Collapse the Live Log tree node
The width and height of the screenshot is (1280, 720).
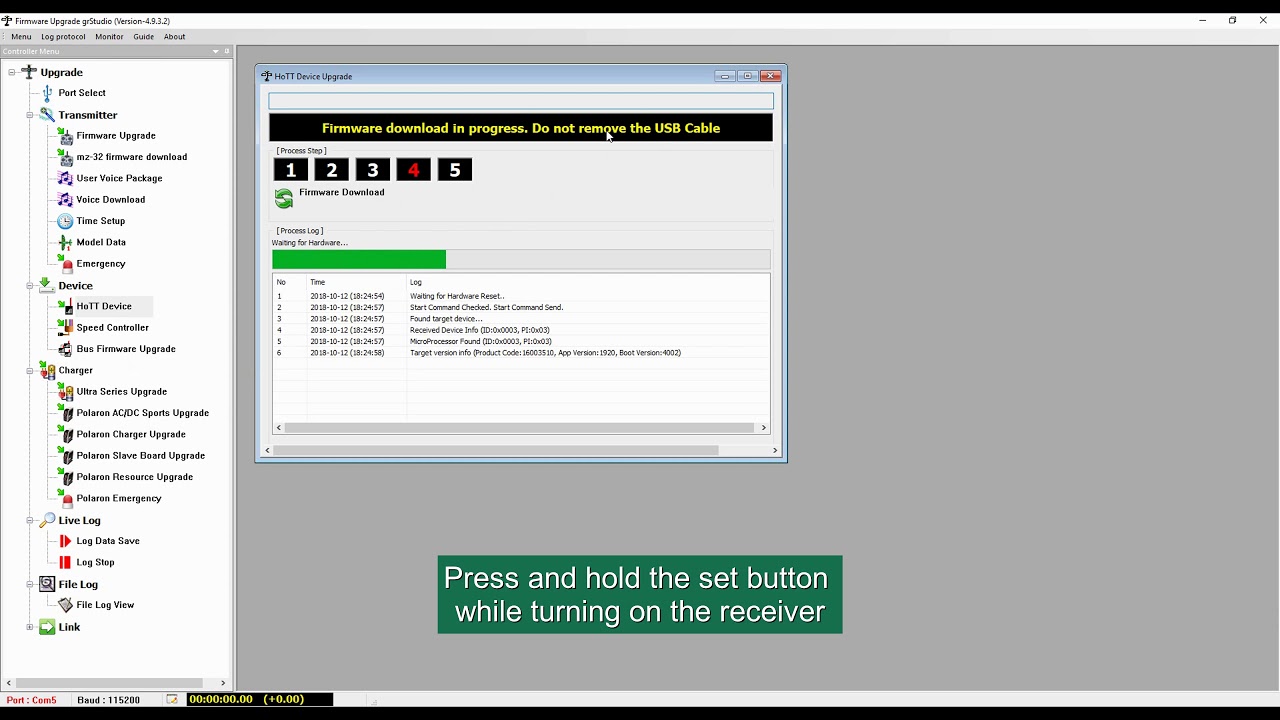click(30, 520)
